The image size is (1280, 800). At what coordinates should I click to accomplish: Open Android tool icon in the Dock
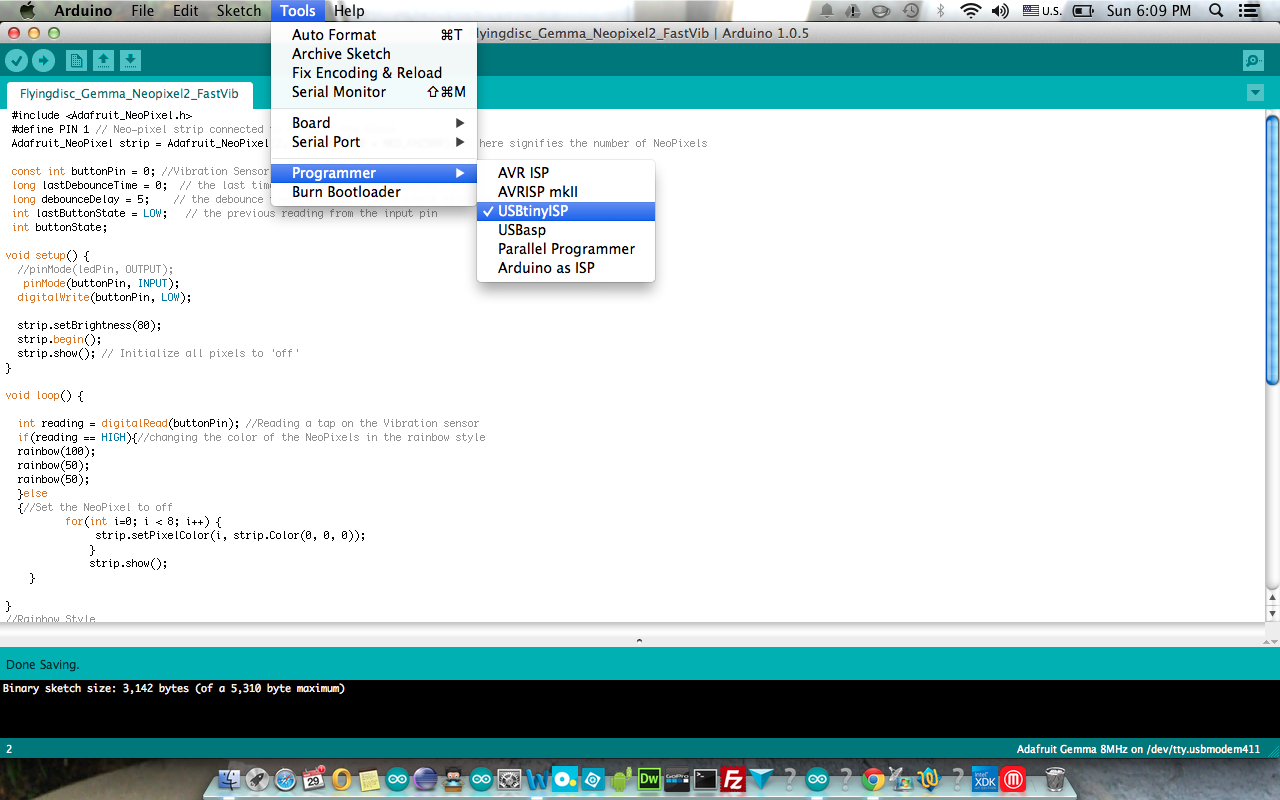[x=621, y=779]
